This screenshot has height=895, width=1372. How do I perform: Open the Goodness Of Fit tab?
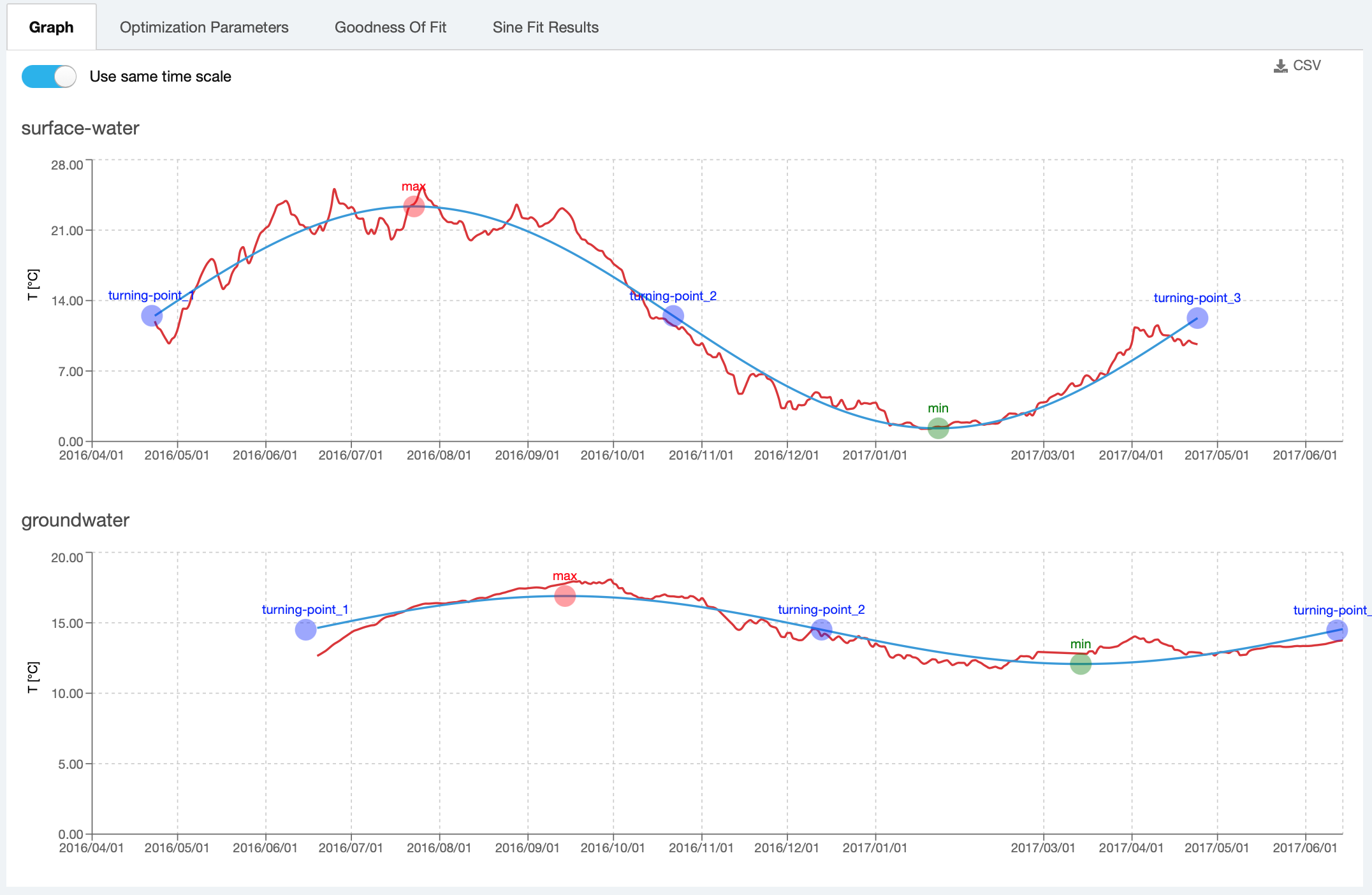(x=390, y=27)
